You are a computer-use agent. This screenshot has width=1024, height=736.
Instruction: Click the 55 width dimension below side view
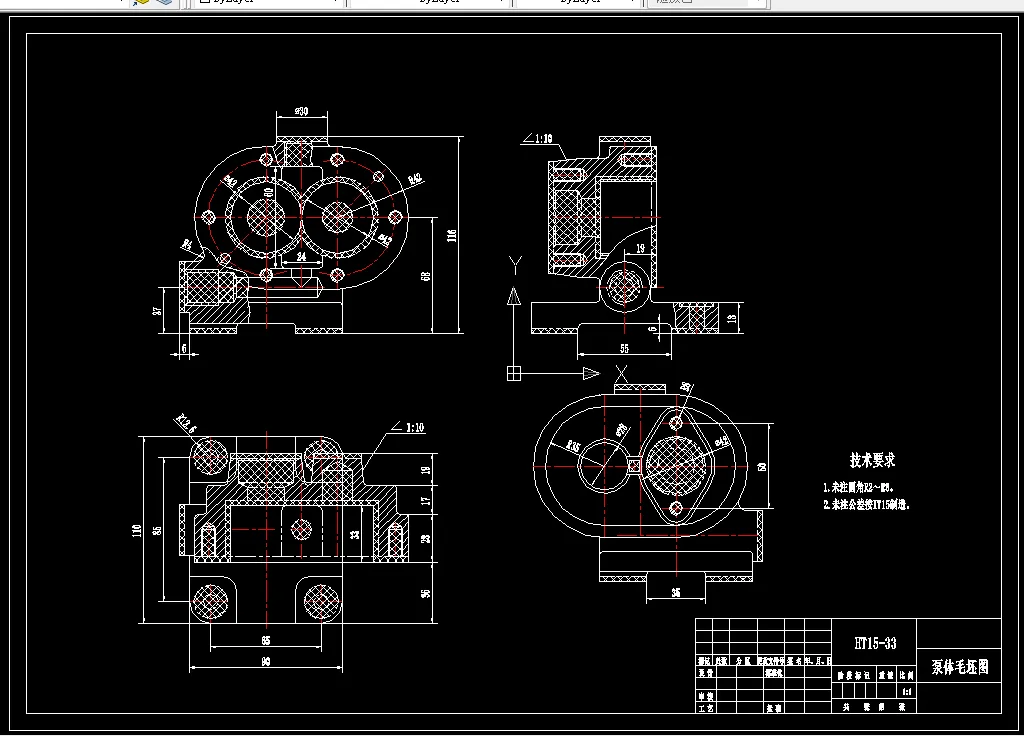click(624, 349)
